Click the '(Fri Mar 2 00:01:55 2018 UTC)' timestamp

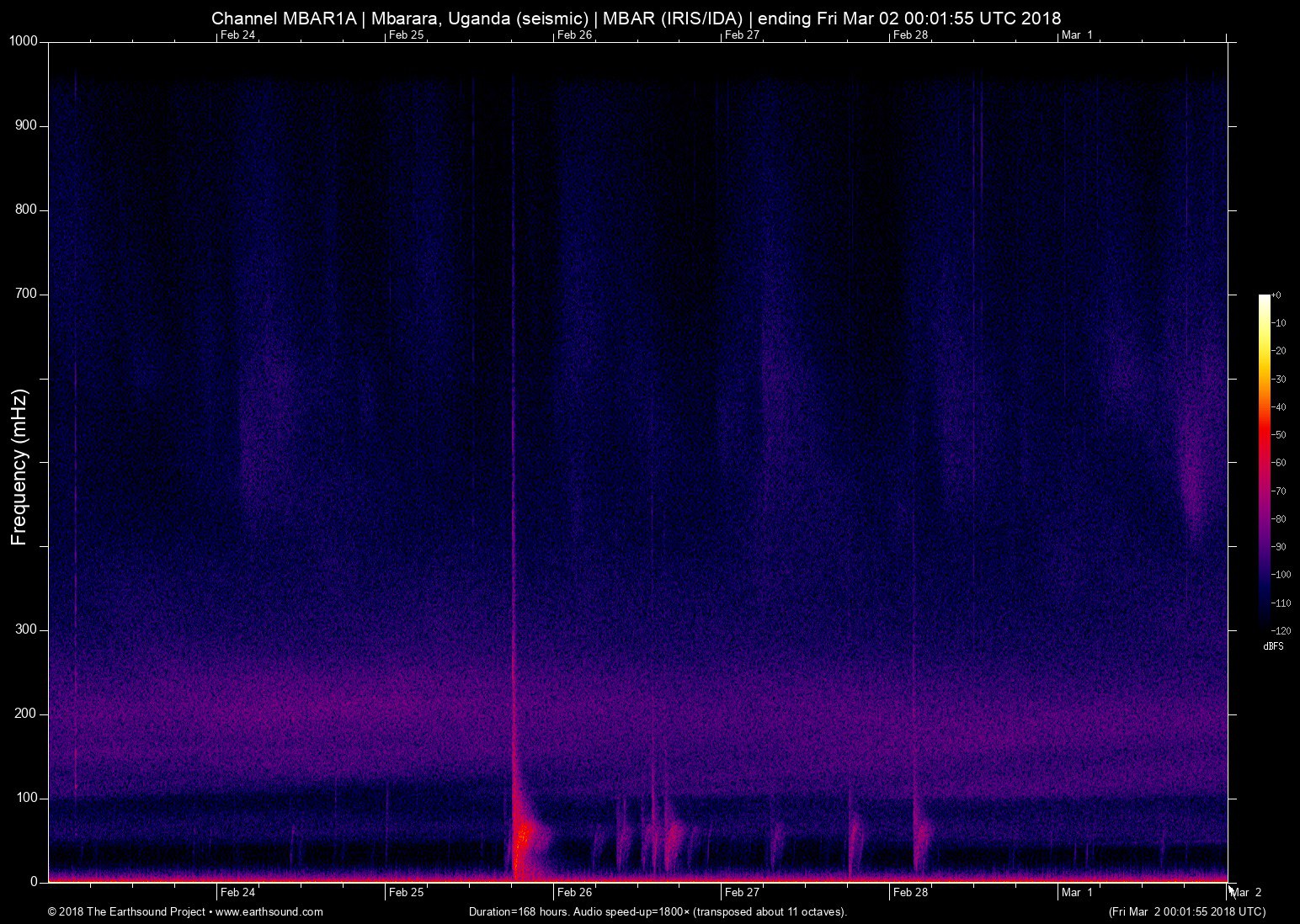[x=1186, y=911]
